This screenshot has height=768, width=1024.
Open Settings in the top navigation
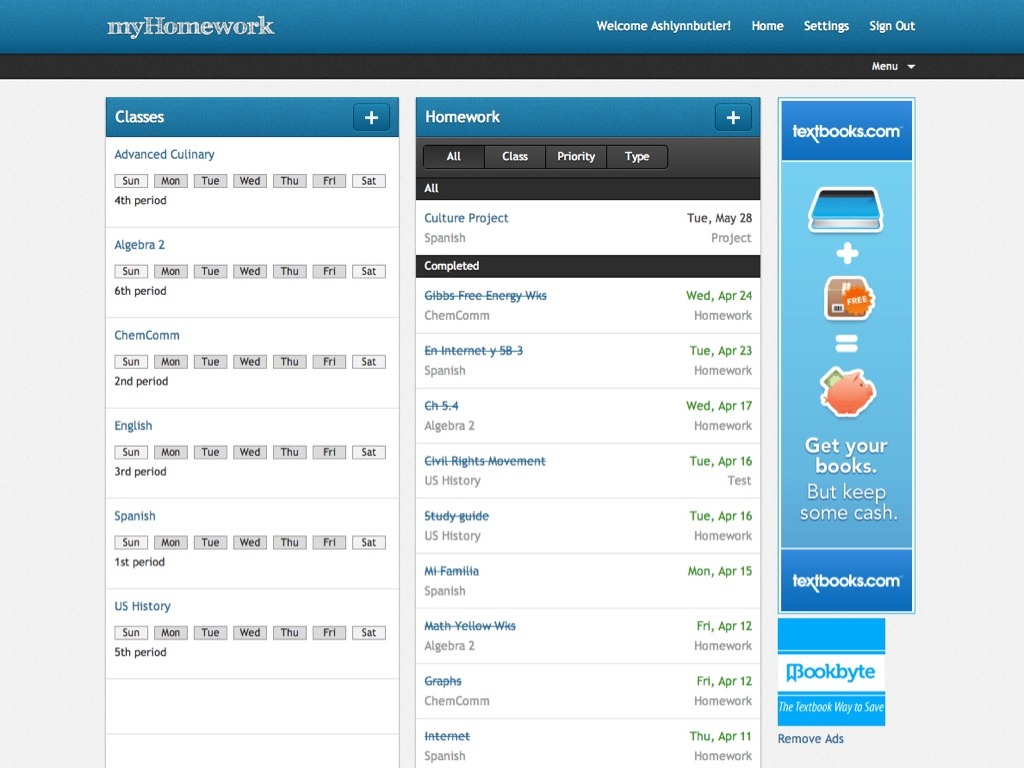[x=826, y=26]
